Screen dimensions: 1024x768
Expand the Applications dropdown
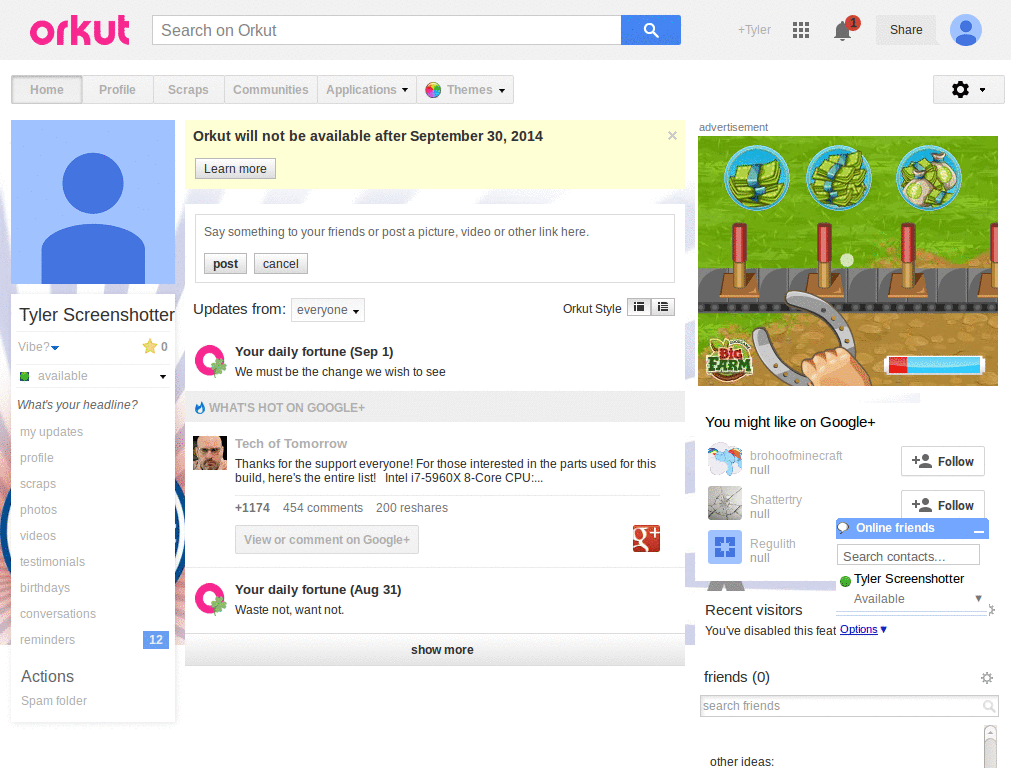pos(367,89)
